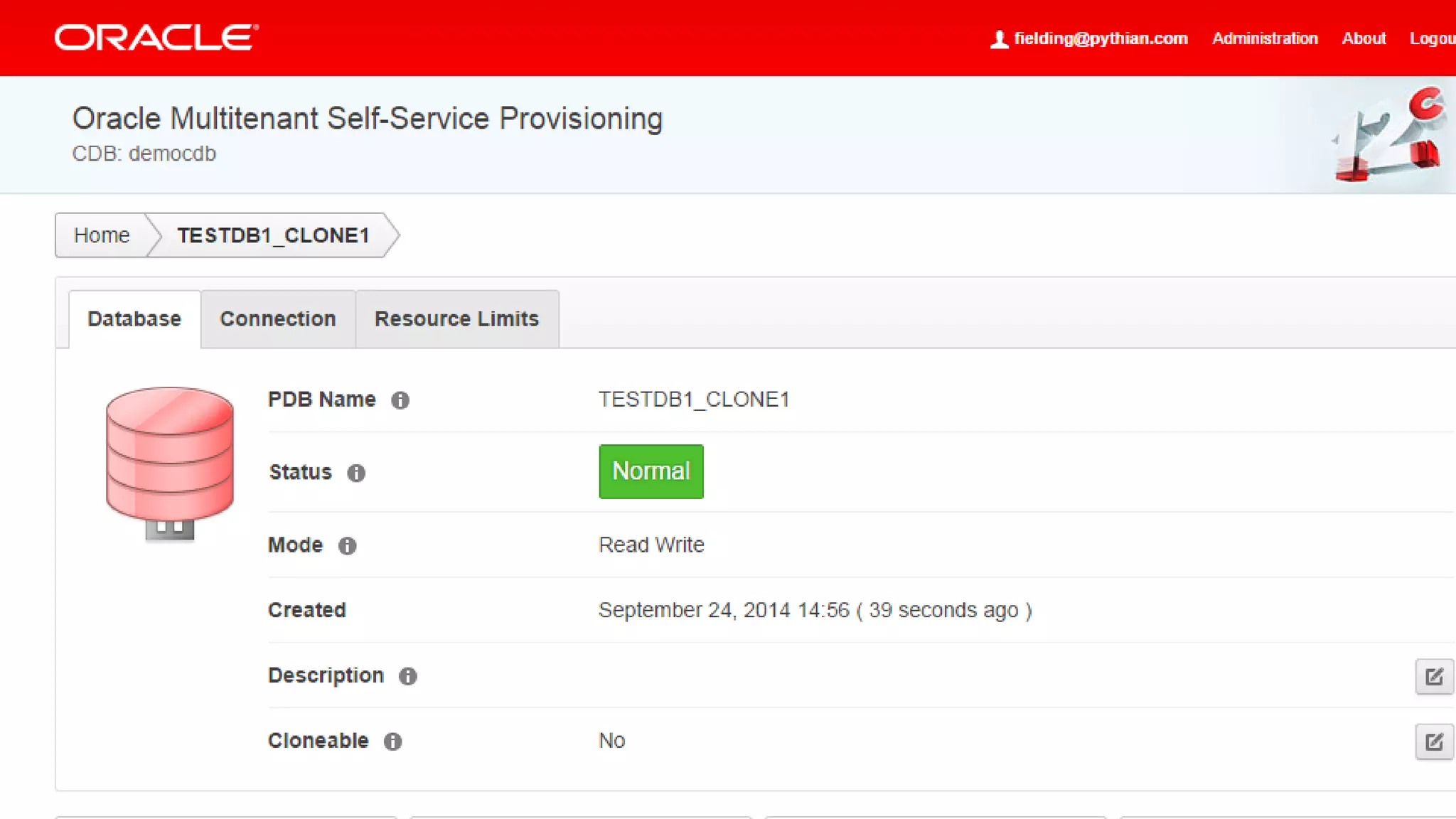Click the 12c logo graphic

(x=1390, y=135)
